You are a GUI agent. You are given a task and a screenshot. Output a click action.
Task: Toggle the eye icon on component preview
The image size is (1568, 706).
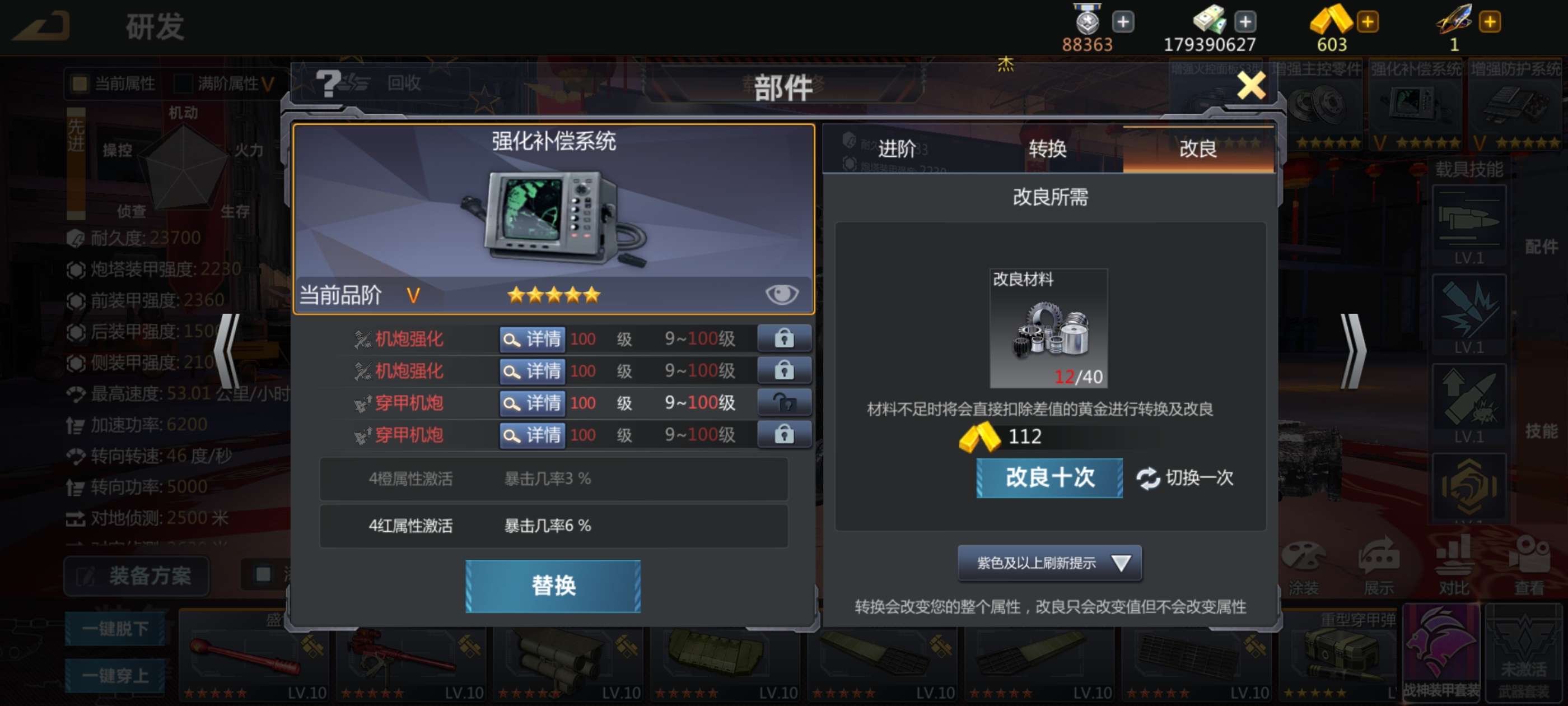[x=782, y=295]
